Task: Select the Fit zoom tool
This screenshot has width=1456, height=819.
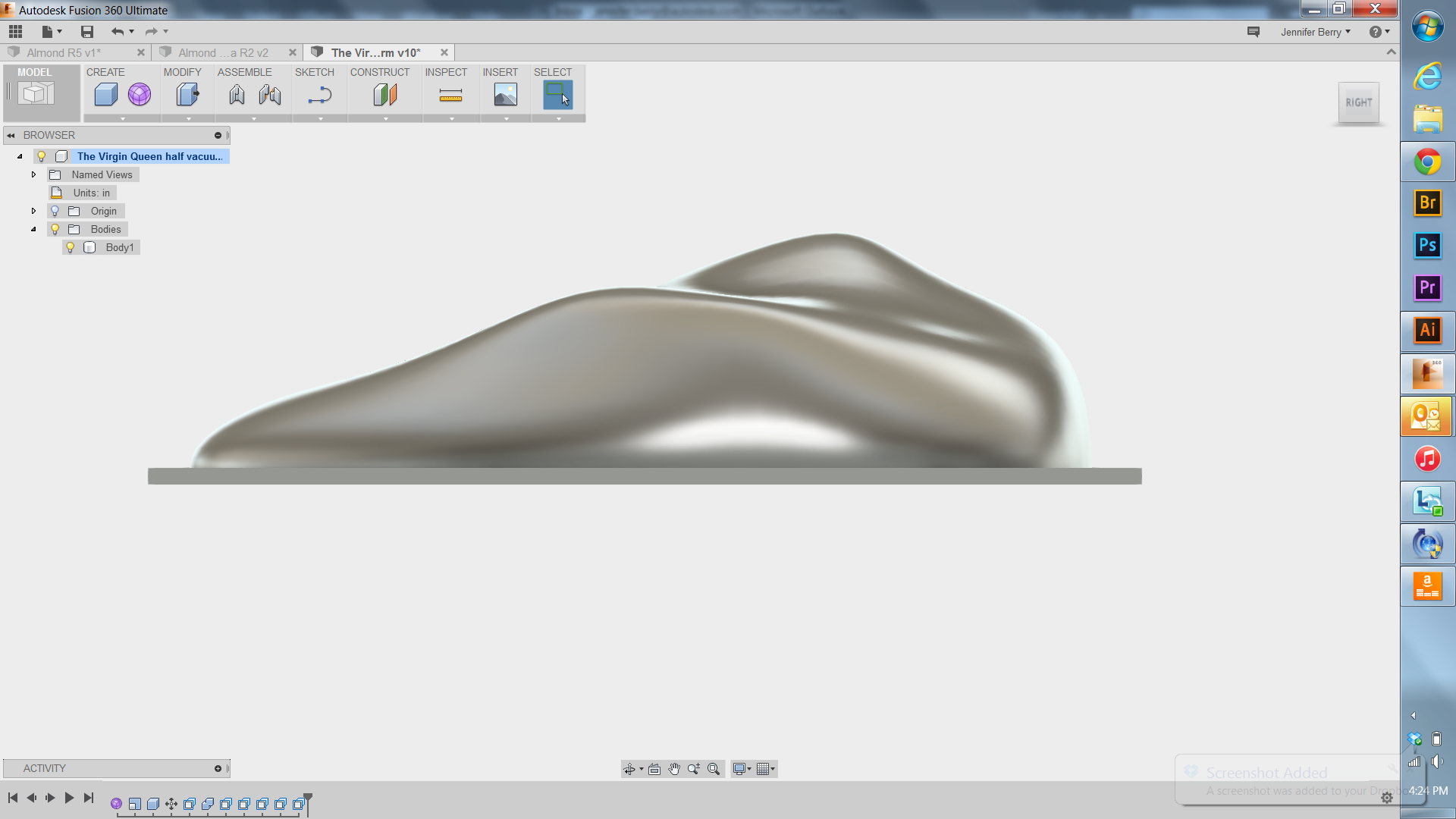Action: (x=714, y=769)
